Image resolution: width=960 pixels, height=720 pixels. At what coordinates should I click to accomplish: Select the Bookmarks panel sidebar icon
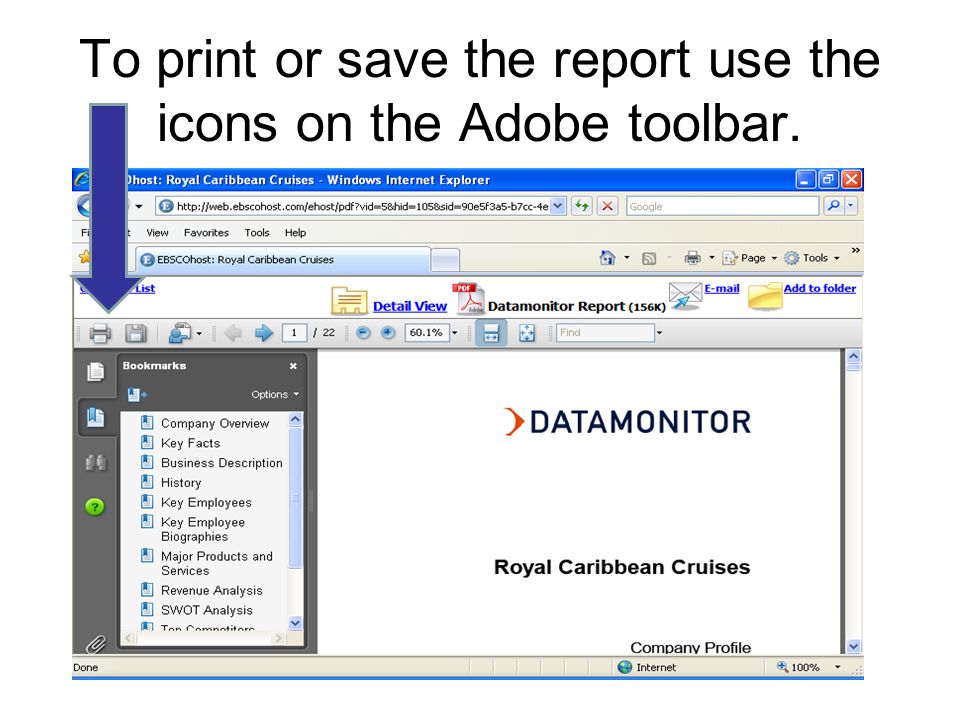coord(96,418)
